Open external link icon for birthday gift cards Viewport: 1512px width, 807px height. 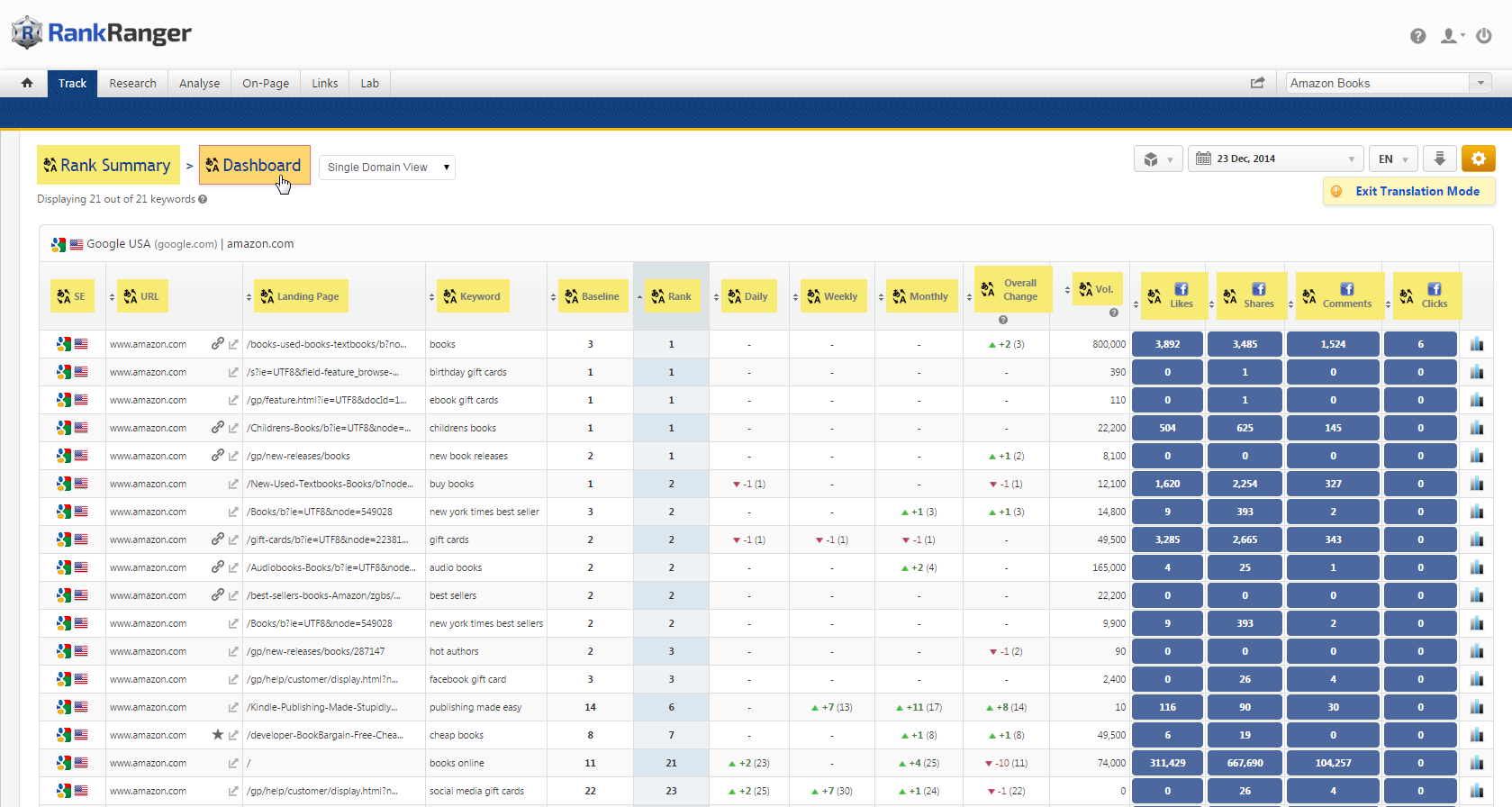[x=233, y=372]
